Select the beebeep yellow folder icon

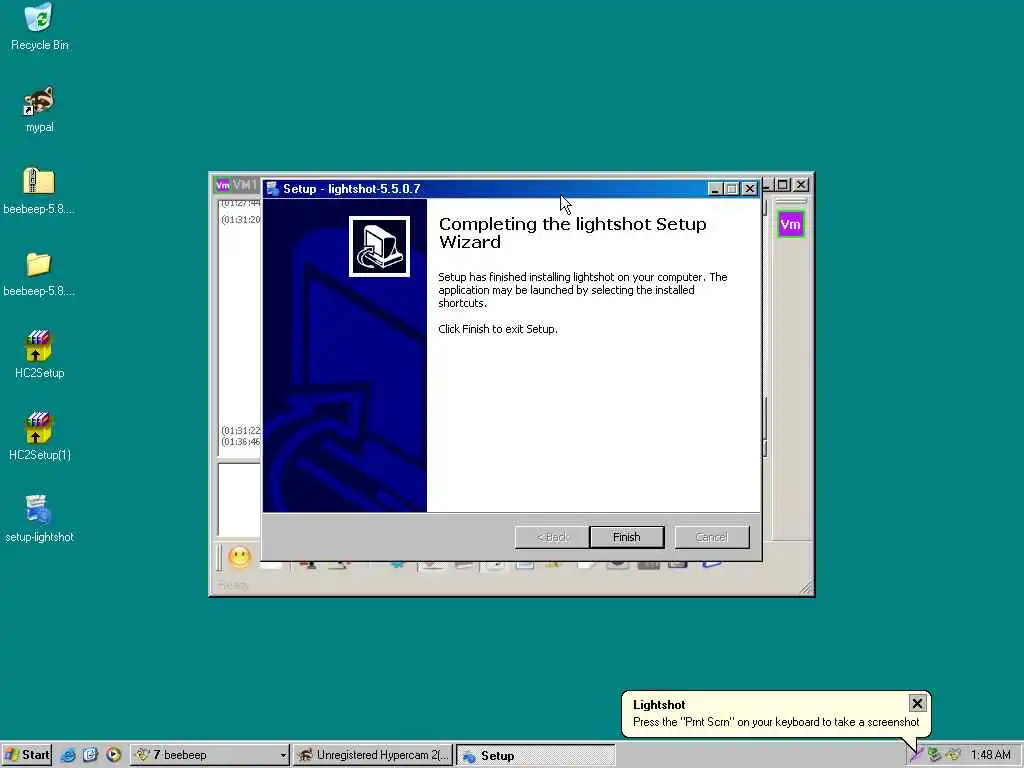click(39, 273)
